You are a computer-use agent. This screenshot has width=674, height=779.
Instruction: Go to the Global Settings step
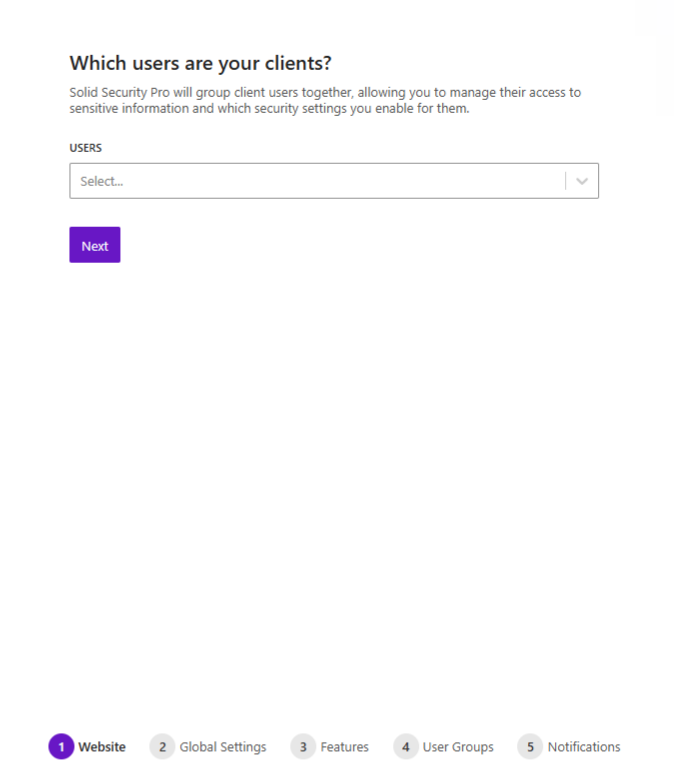point(223,747)
